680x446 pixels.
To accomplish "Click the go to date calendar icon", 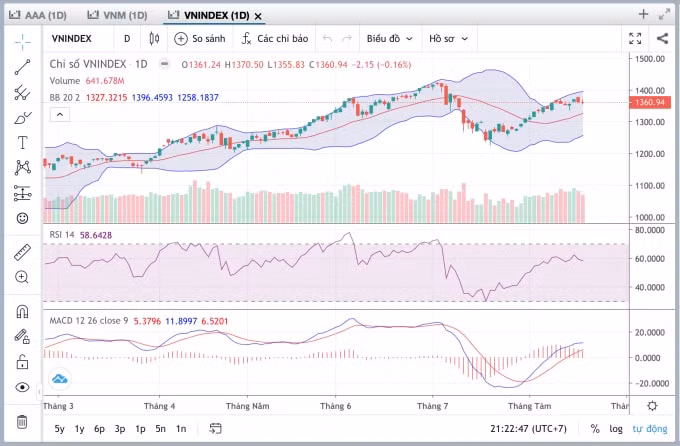I will [216, 429].
